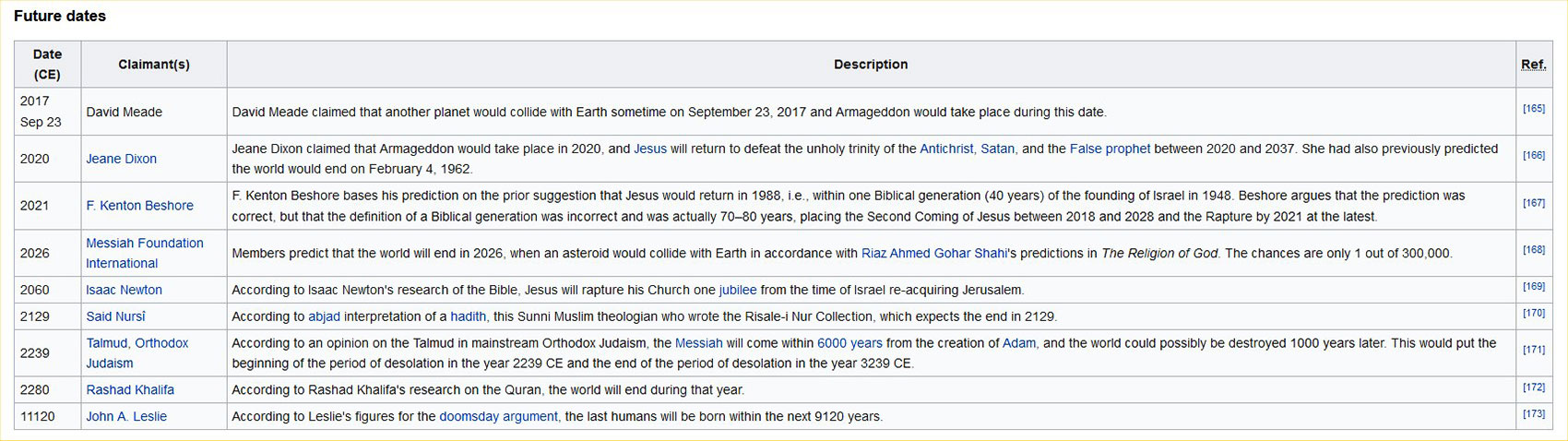Screen dimensions: 1568x441
Task: Visit the John A. Leslie link
Action: point(126,417)
